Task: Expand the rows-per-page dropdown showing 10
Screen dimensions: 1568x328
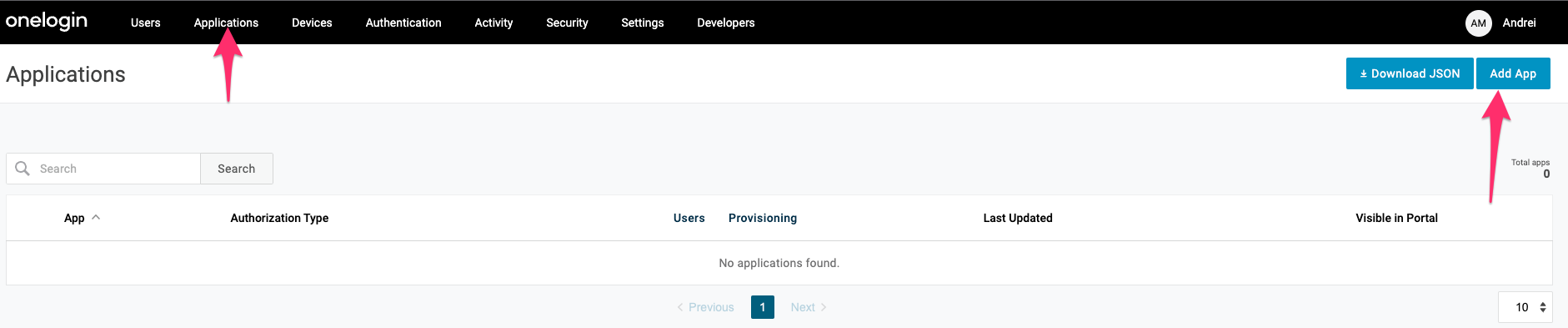Action: 1525,307
